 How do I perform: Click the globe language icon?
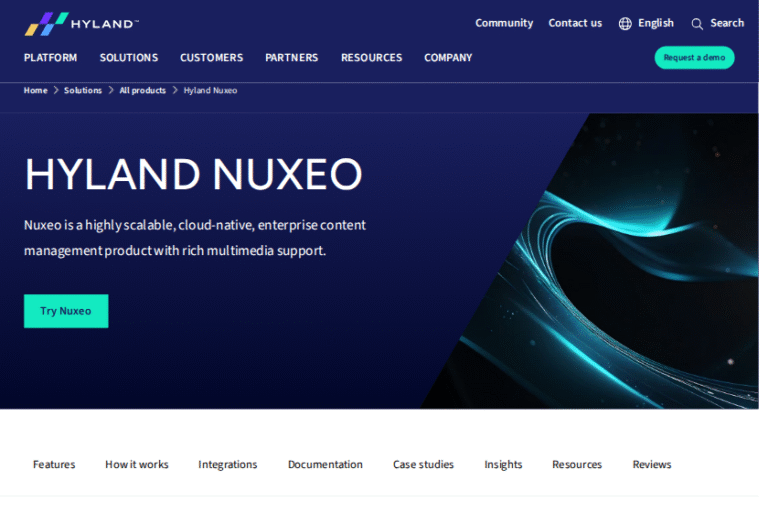(x=625, y=23)
